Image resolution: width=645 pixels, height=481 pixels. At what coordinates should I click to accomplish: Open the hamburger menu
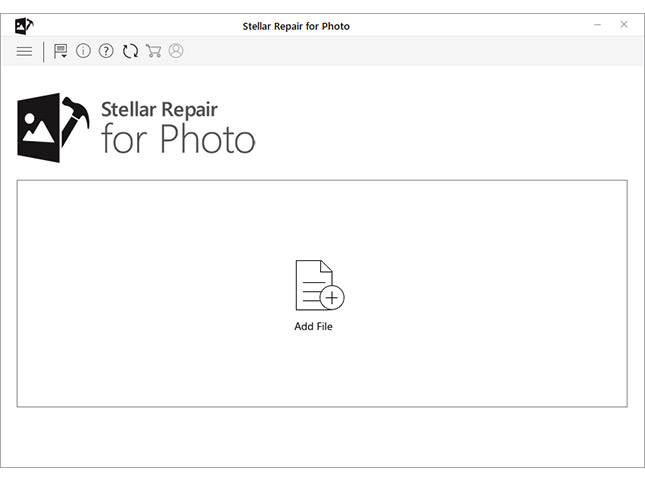click(24, 51)
